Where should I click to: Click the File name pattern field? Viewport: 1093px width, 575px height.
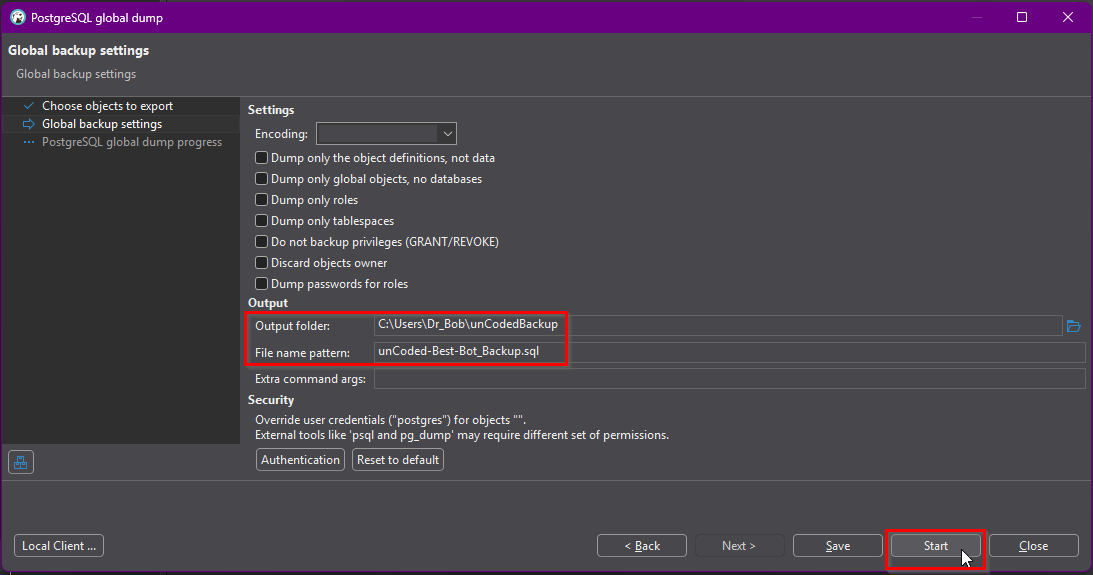tap(728, 352)
